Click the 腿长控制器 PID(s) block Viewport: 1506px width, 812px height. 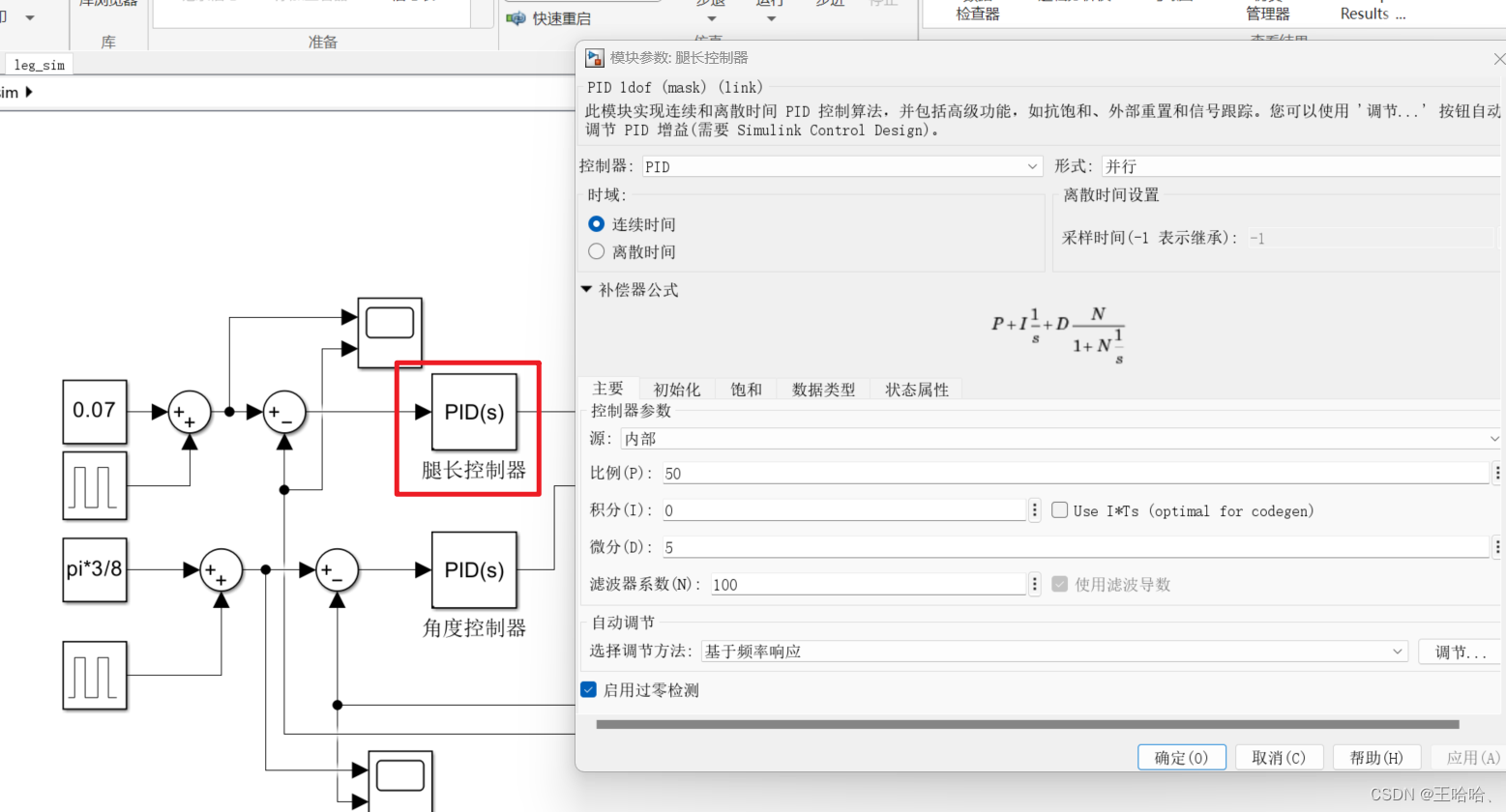pyautogui.click(x=474, y=413)
